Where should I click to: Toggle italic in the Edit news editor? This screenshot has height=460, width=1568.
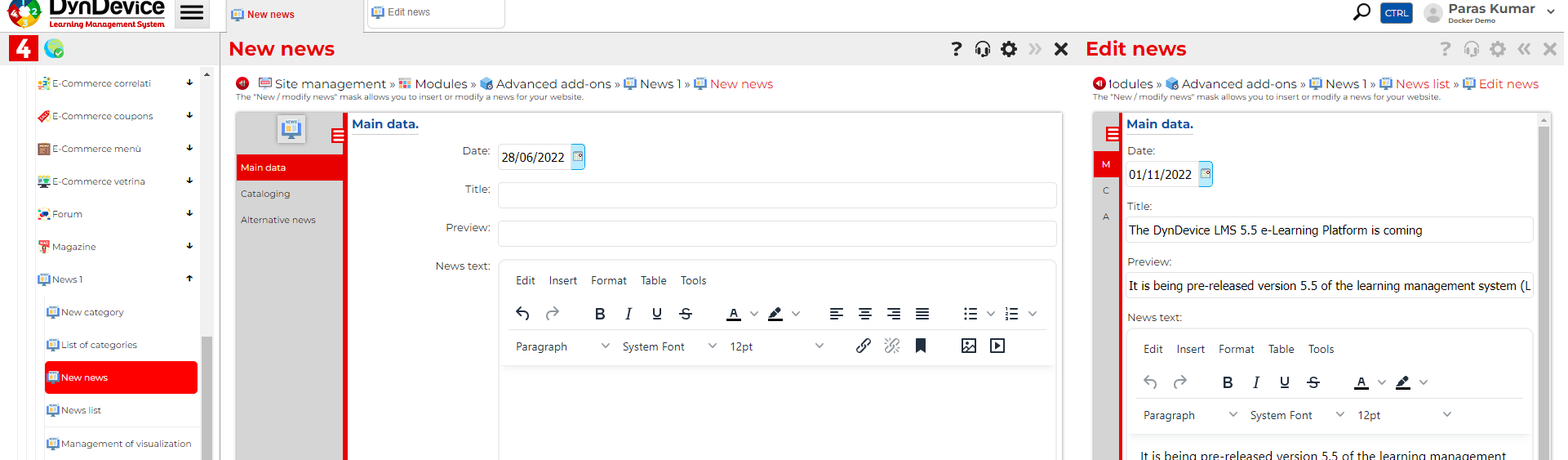point(1255,382)
